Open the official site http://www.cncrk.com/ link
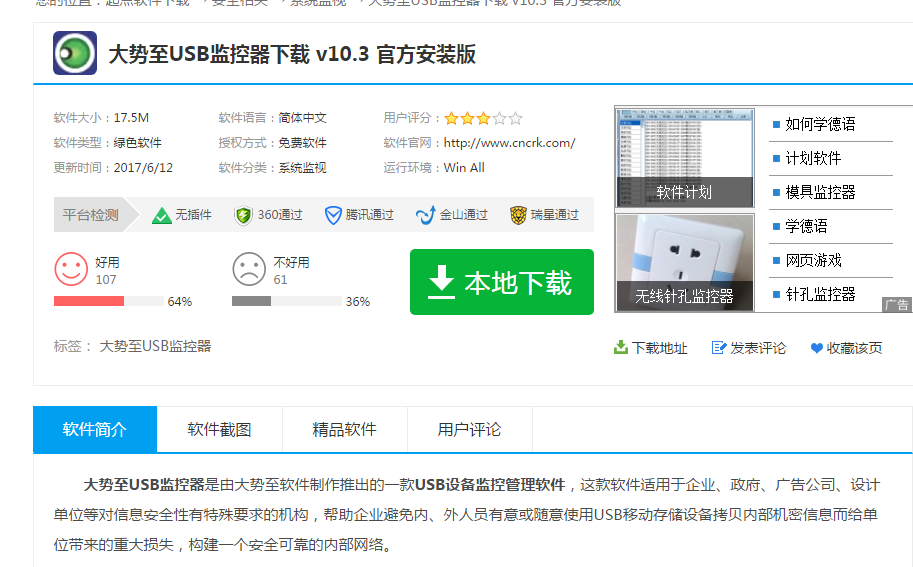This screenshot has width=913, height=567. pyautogui.click(x=509, y=143)
